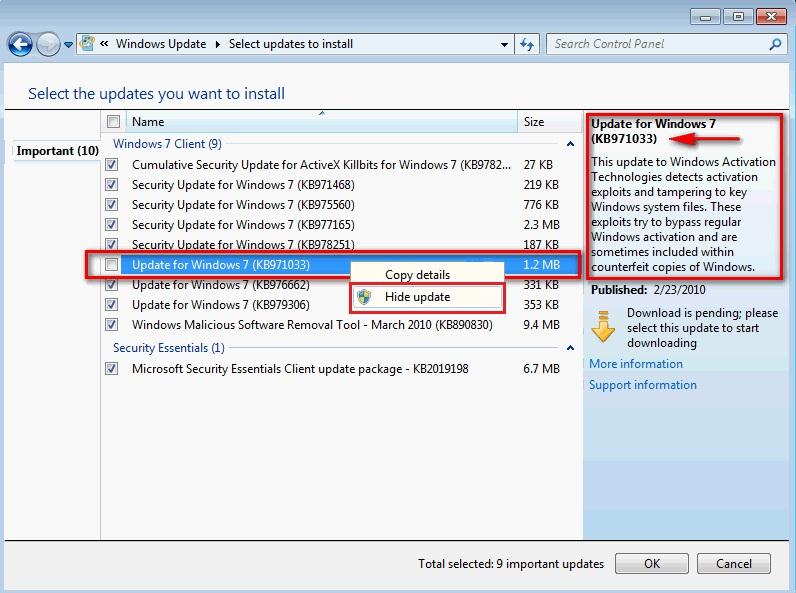Open the recent pages dropdown arrow
The image size is (796, 593).
tap(69, 45)
